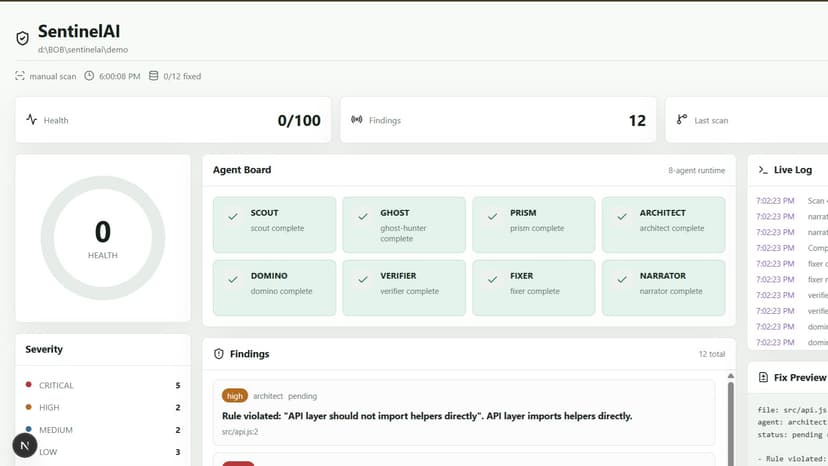Screen dimensions: 828x466
Task: Select the GHOST agent card
Action: click(404, 225)
